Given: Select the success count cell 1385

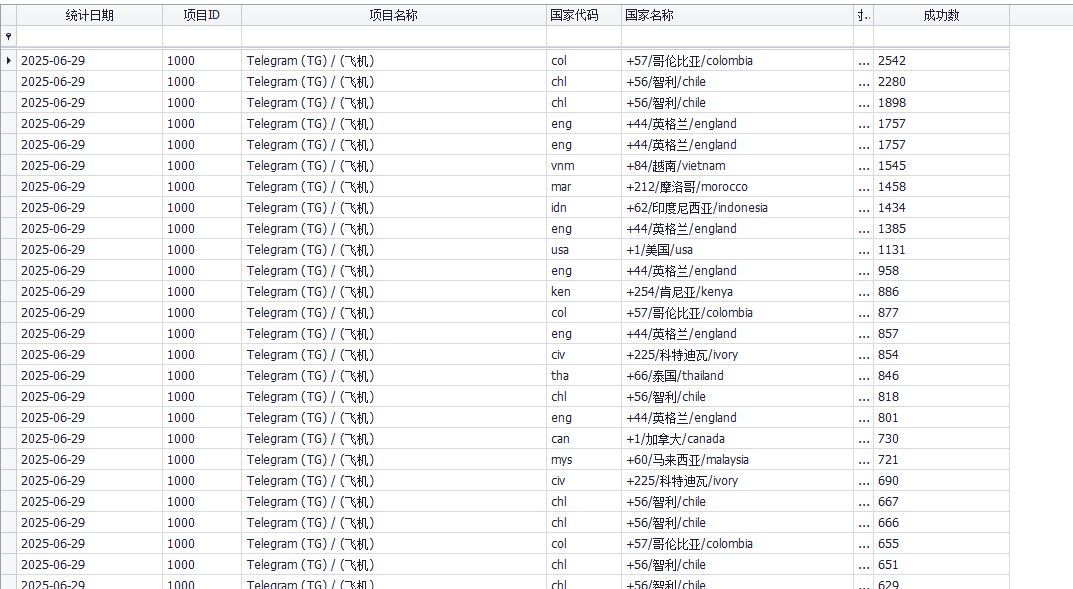Looking at the screenshot, I should click(x=941, y=228).
